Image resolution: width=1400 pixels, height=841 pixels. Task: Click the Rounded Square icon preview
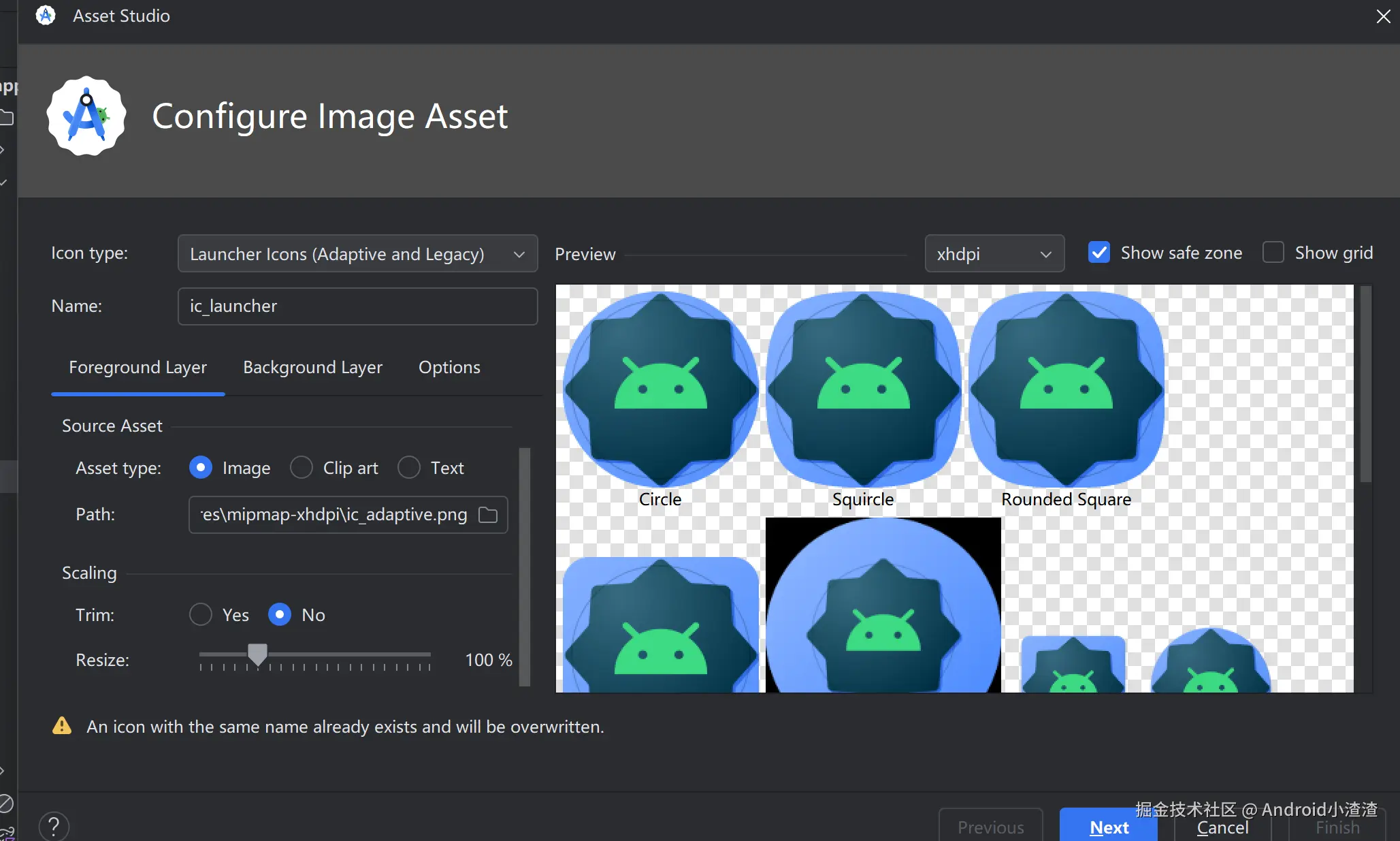point(1066,390)
